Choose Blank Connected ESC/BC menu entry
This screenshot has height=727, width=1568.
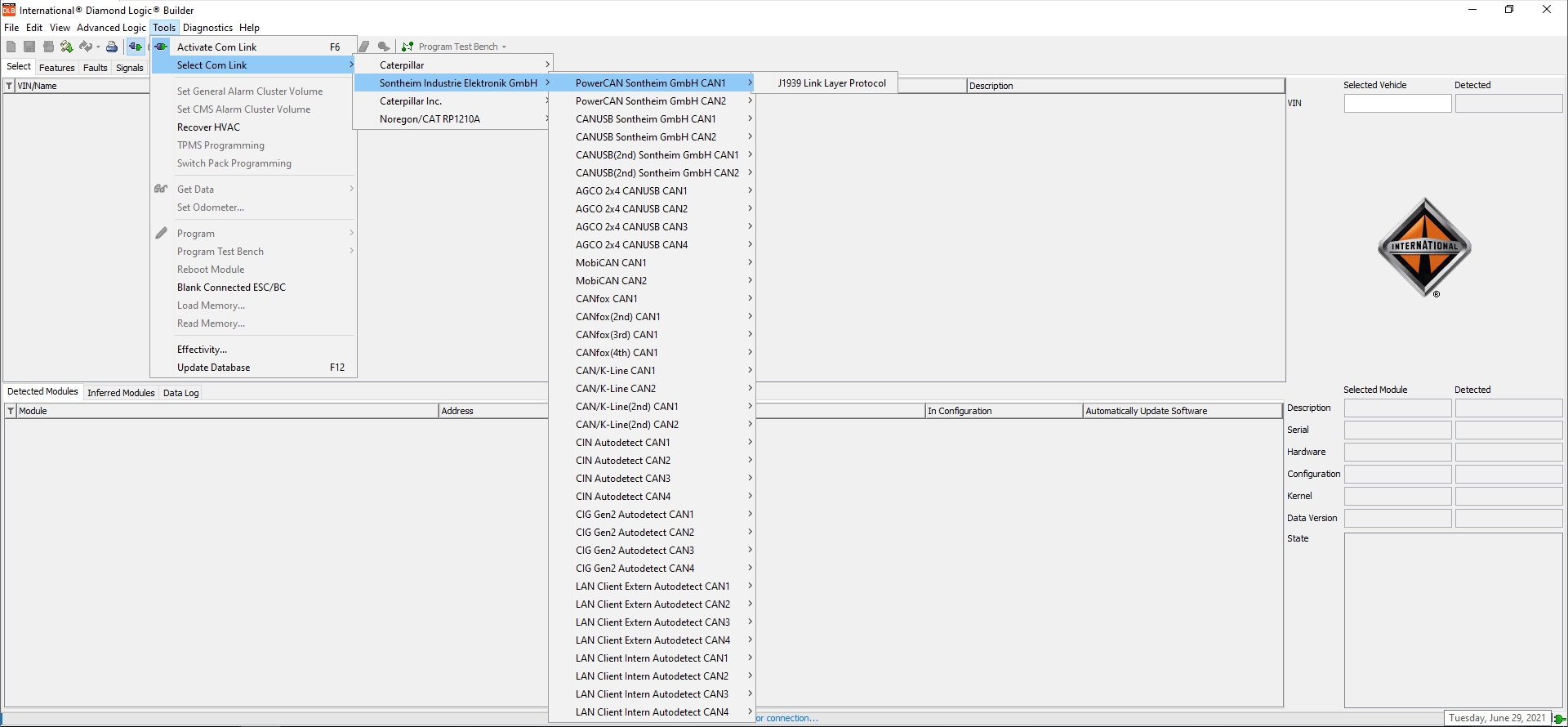[x=254, y=288]
